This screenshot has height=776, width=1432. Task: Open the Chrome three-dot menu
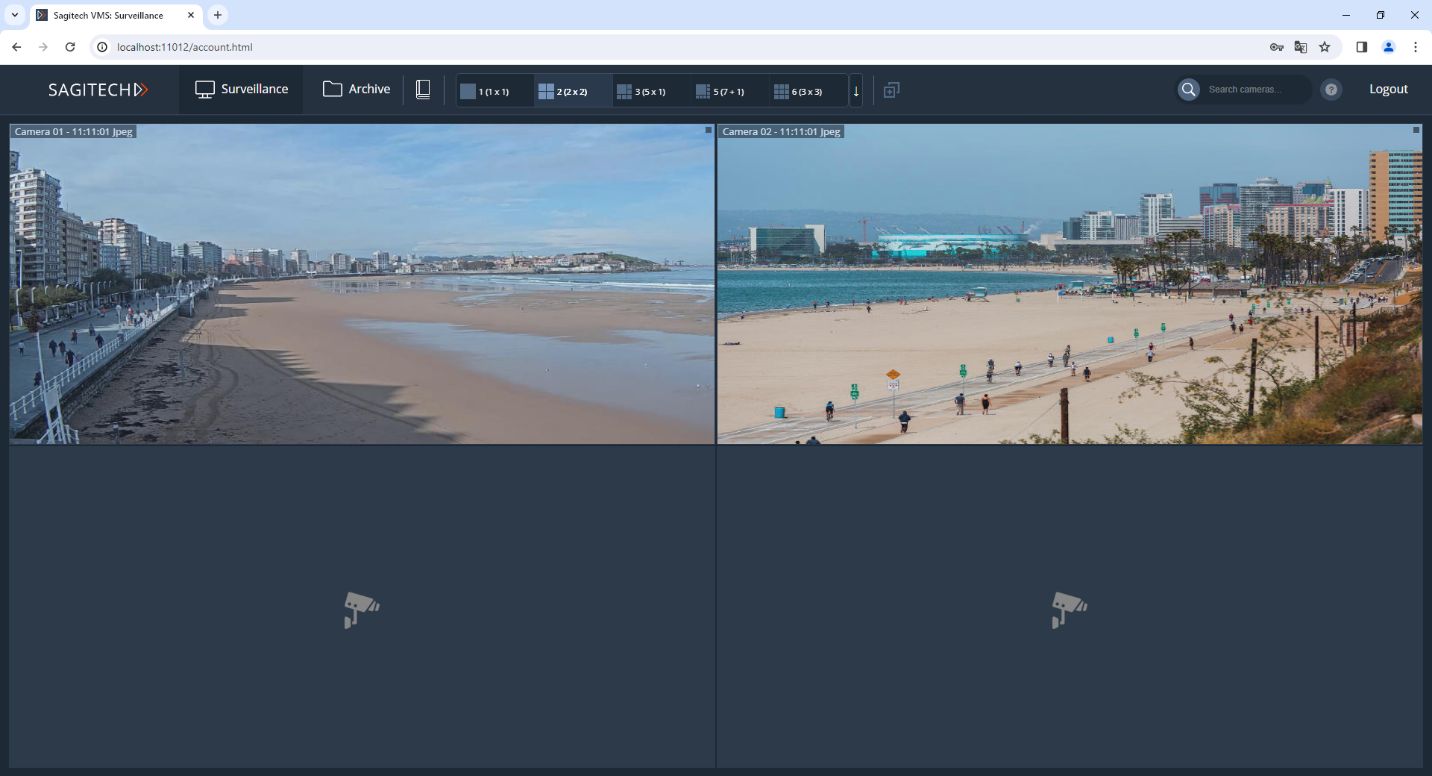[x=1416, y=47]
